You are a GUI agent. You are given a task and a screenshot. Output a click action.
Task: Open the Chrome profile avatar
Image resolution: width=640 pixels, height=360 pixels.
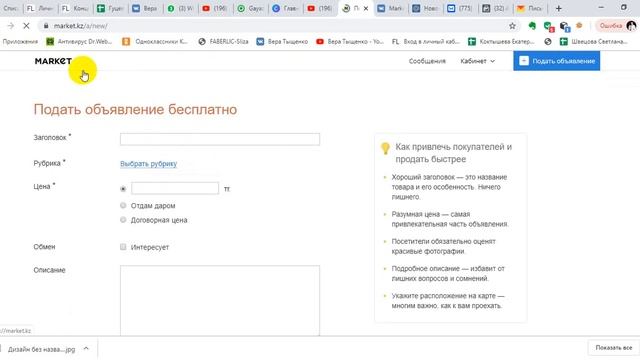click(x=631, y=26)
